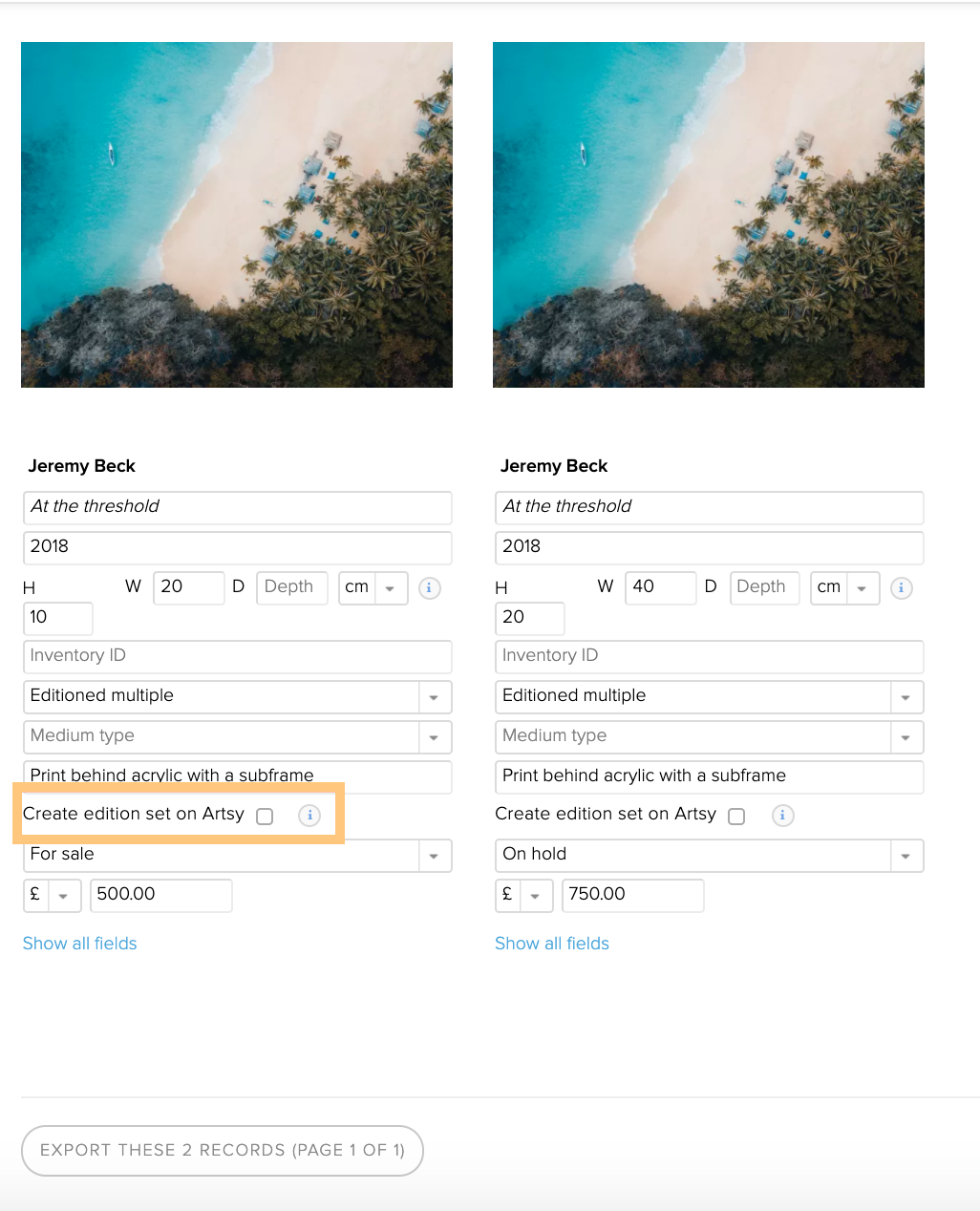Expand the For sale availability dropdown
Viewport: 980px width, 1211px height.
pos(237,856)
